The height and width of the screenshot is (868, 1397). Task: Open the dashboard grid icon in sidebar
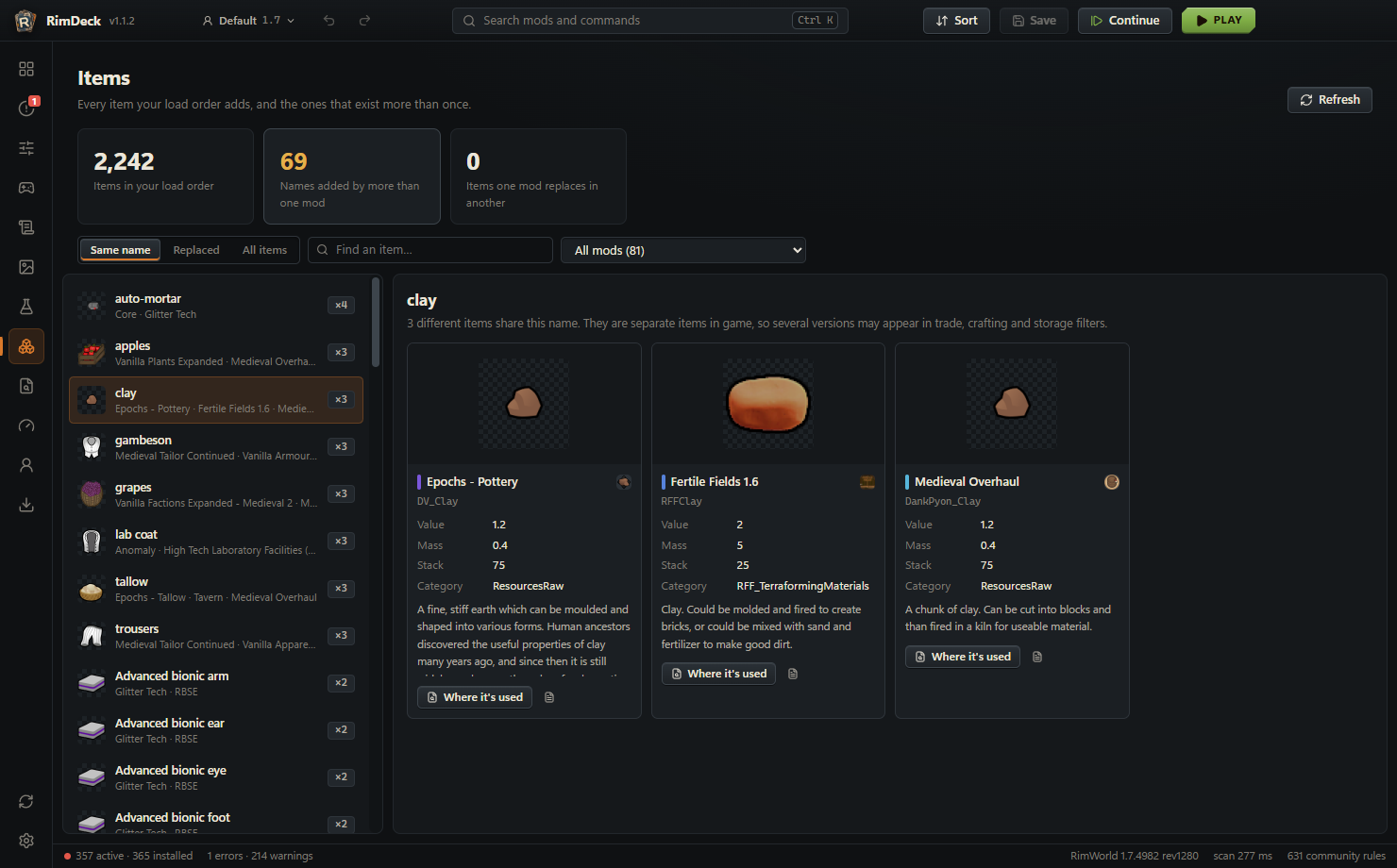click(x=26, y=69)
